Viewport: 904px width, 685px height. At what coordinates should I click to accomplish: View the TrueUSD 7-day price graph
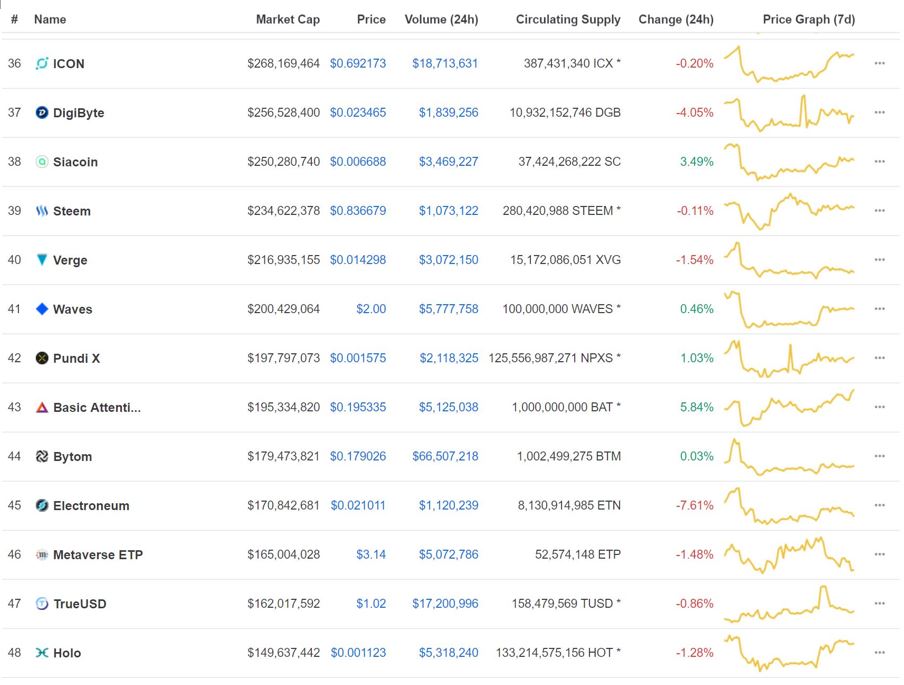point(789,604)
